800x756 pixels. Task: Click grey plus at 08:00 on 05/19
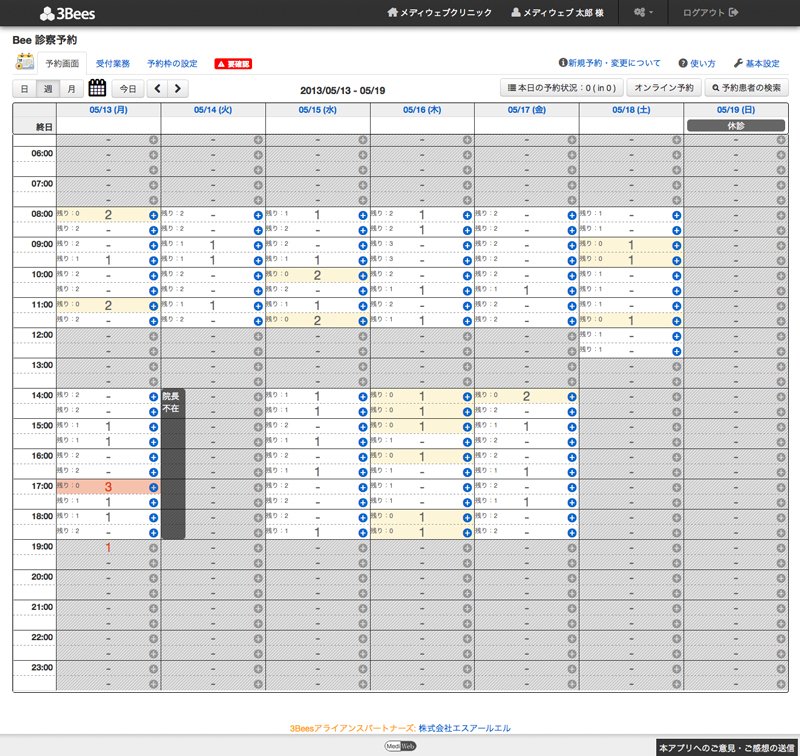coord(781,215)
